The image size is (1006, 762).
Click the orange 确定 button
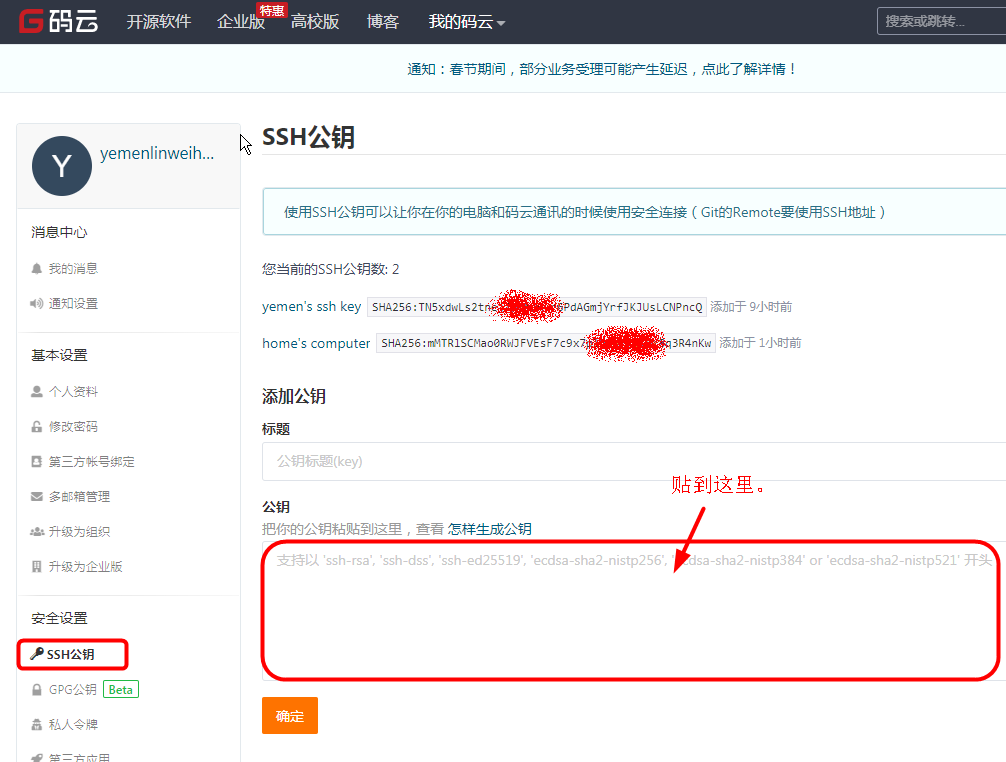tap(289, 715)
